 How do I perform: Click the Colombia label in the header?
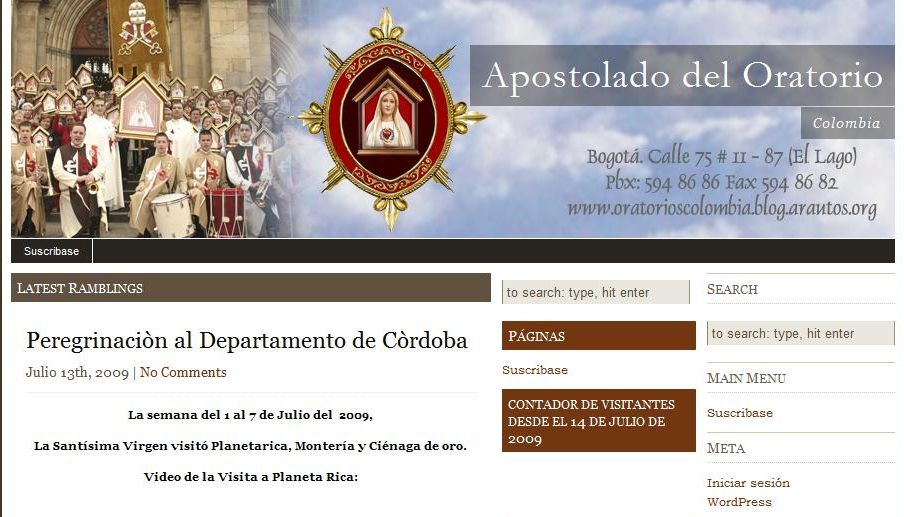(847, 123)
